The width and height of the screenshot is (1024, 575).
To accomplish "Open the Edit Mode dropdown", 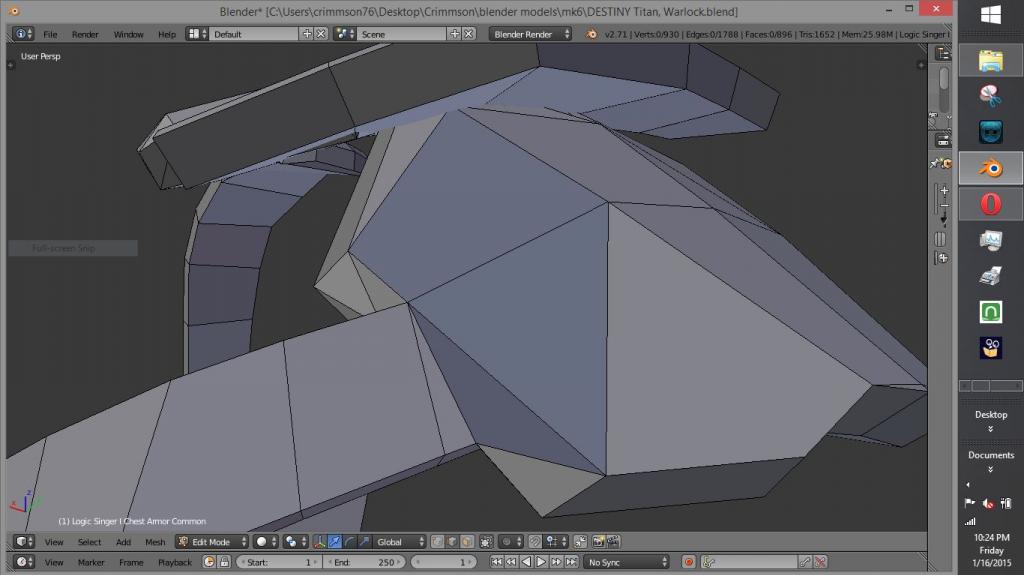I will (x=211, y=542).
